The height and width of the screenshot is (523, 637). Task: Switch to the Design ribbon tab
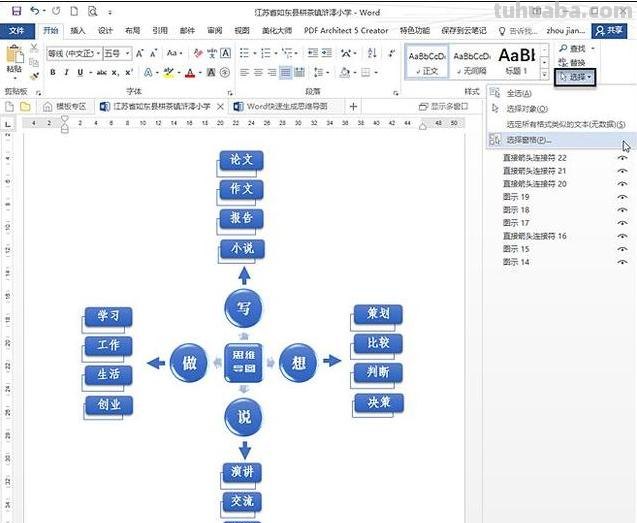105,30
